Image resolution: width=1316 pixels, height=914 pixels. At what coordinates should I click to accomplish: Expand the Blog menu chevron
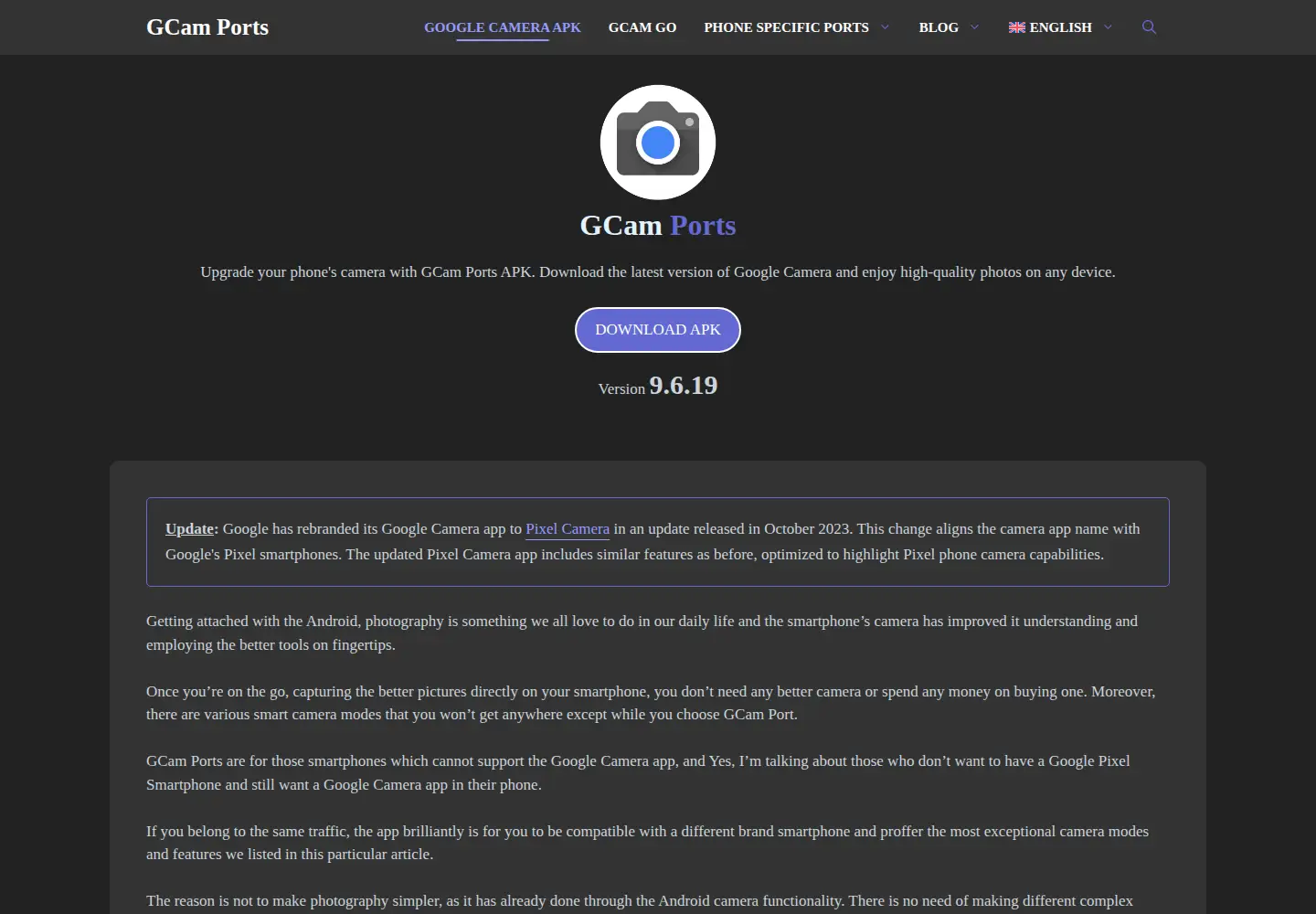[x=974, y=27]
